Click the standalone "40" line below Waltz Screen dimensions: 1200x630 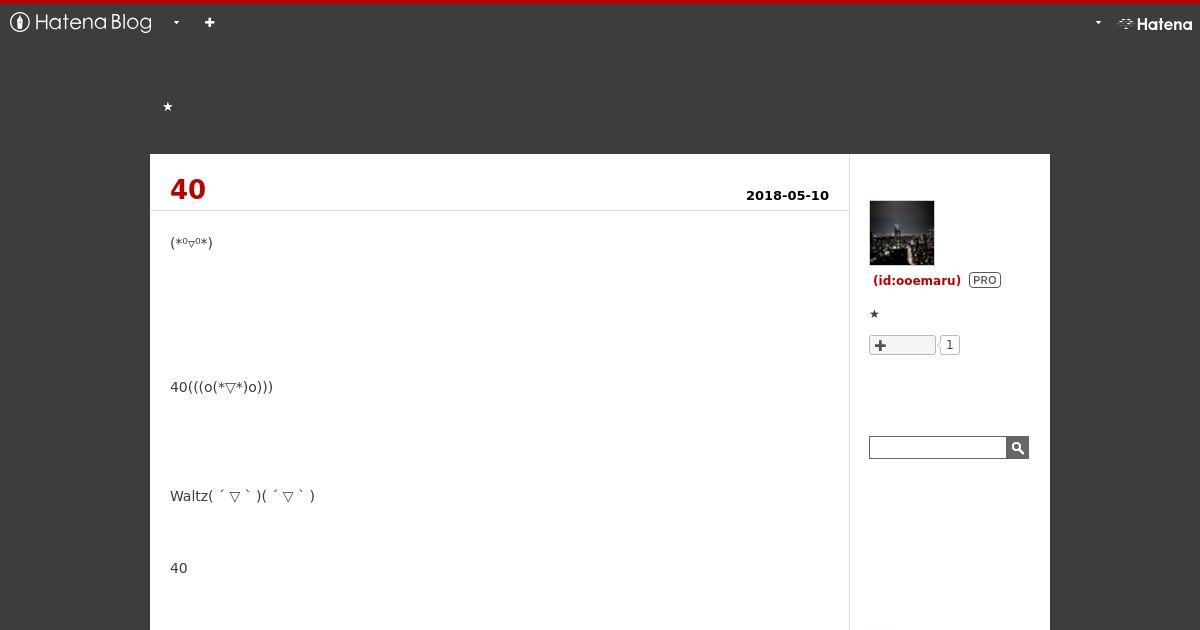click(179, 568)
